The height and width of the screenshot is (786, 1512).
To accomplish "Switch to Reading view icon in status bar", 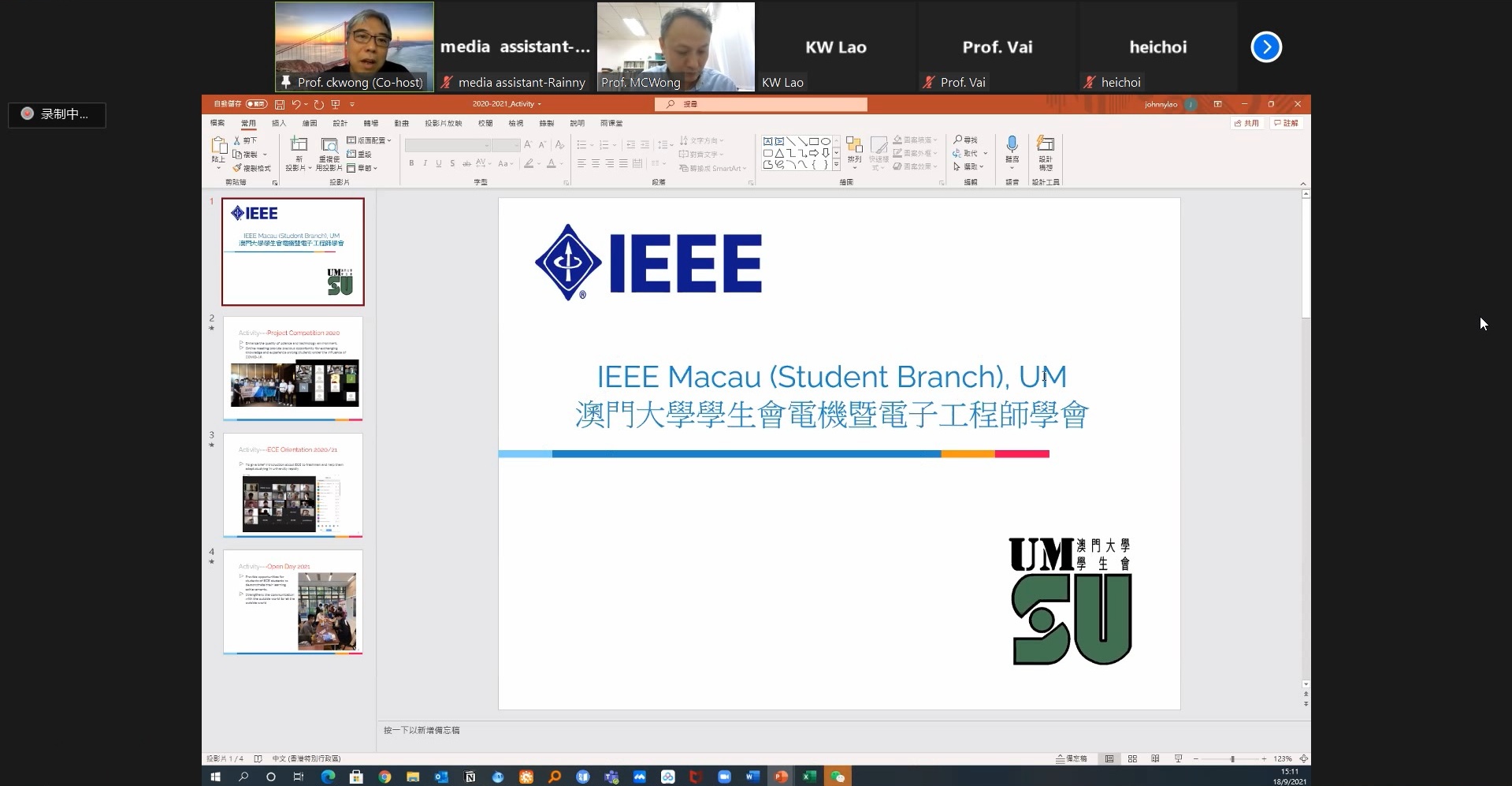I will [1155, 758].
